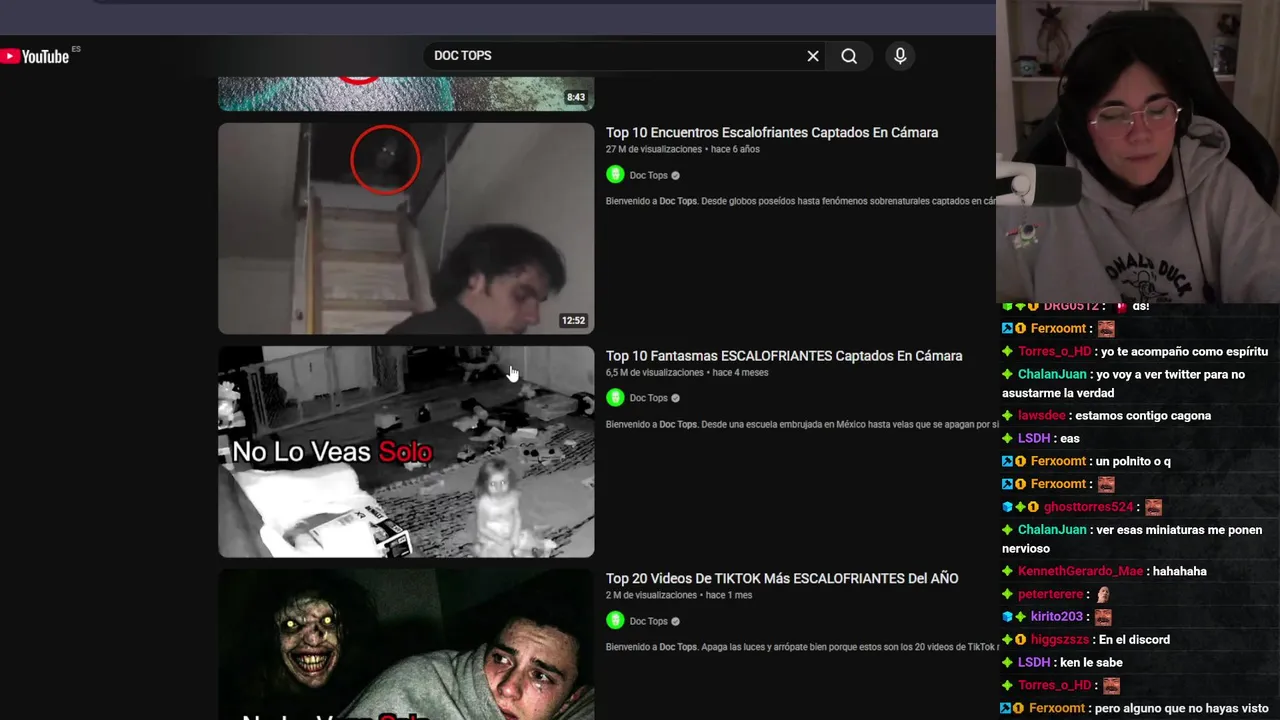1280x720 pixels.
Task: Open Ferxoomt username on 'un polnito o q'
Action: coord(1058,461)
